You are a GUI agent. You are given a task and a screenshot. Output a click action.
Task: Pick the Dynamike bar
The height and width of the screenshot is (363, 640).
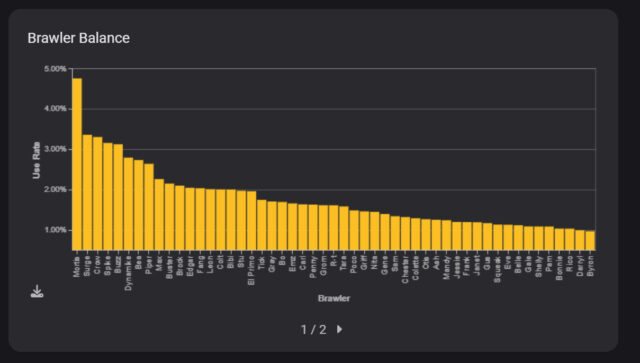(x=129, y=204)
